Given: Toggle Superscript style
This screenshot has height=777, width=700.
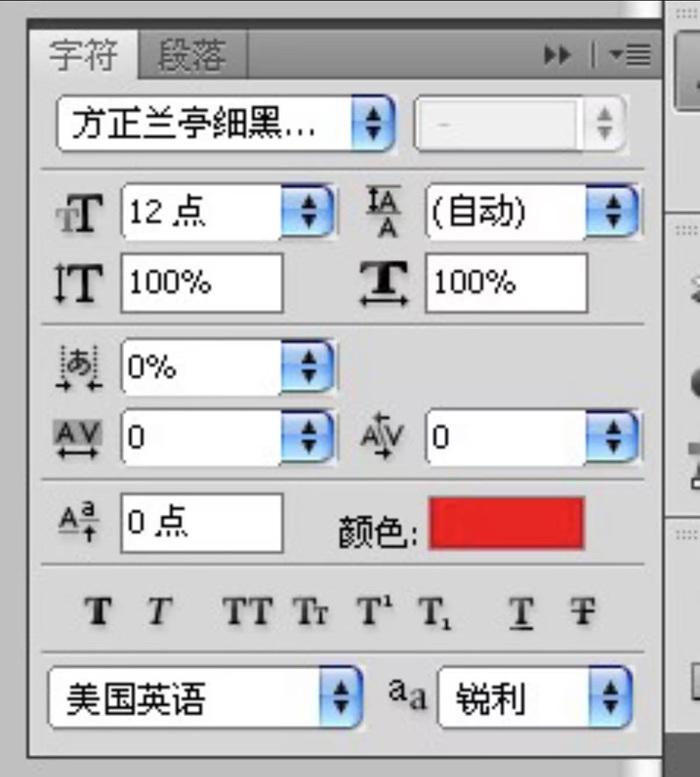Looking at the screenshot, I should click(375, 610).
